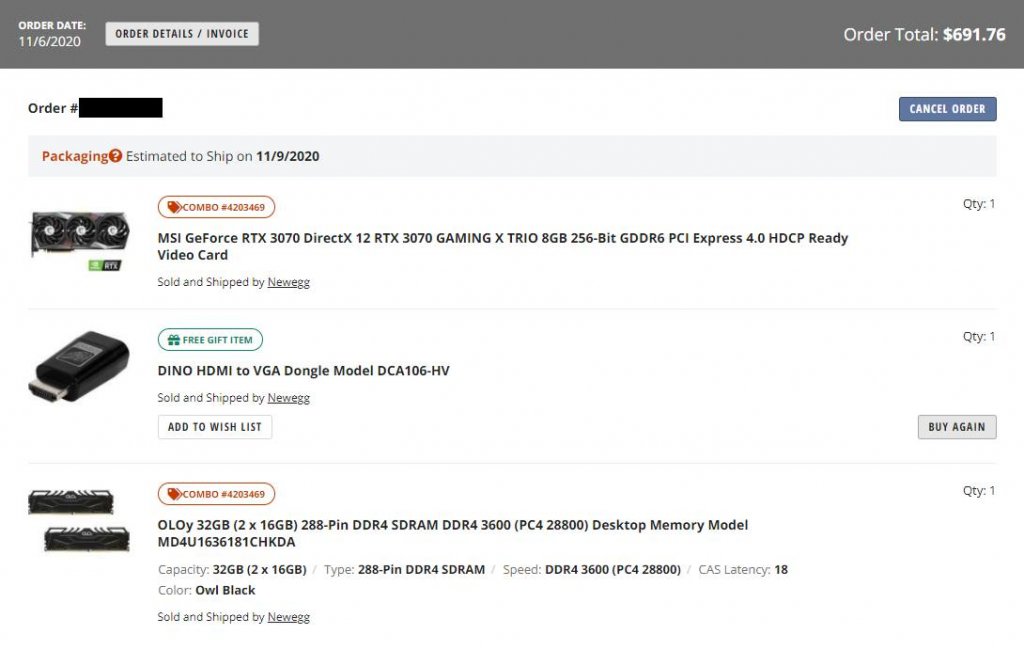Click the tag icon in OLOy combo badge
The height and width of the screenshot is (650, 1024).
point(174,494)
